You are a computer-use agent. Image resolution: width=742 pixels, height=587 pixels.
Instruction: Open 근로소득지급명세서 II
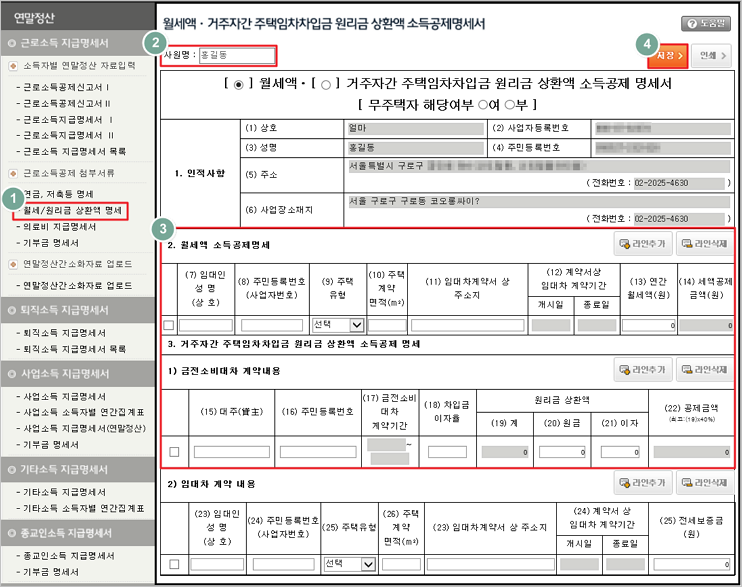(x=69, y=135)
